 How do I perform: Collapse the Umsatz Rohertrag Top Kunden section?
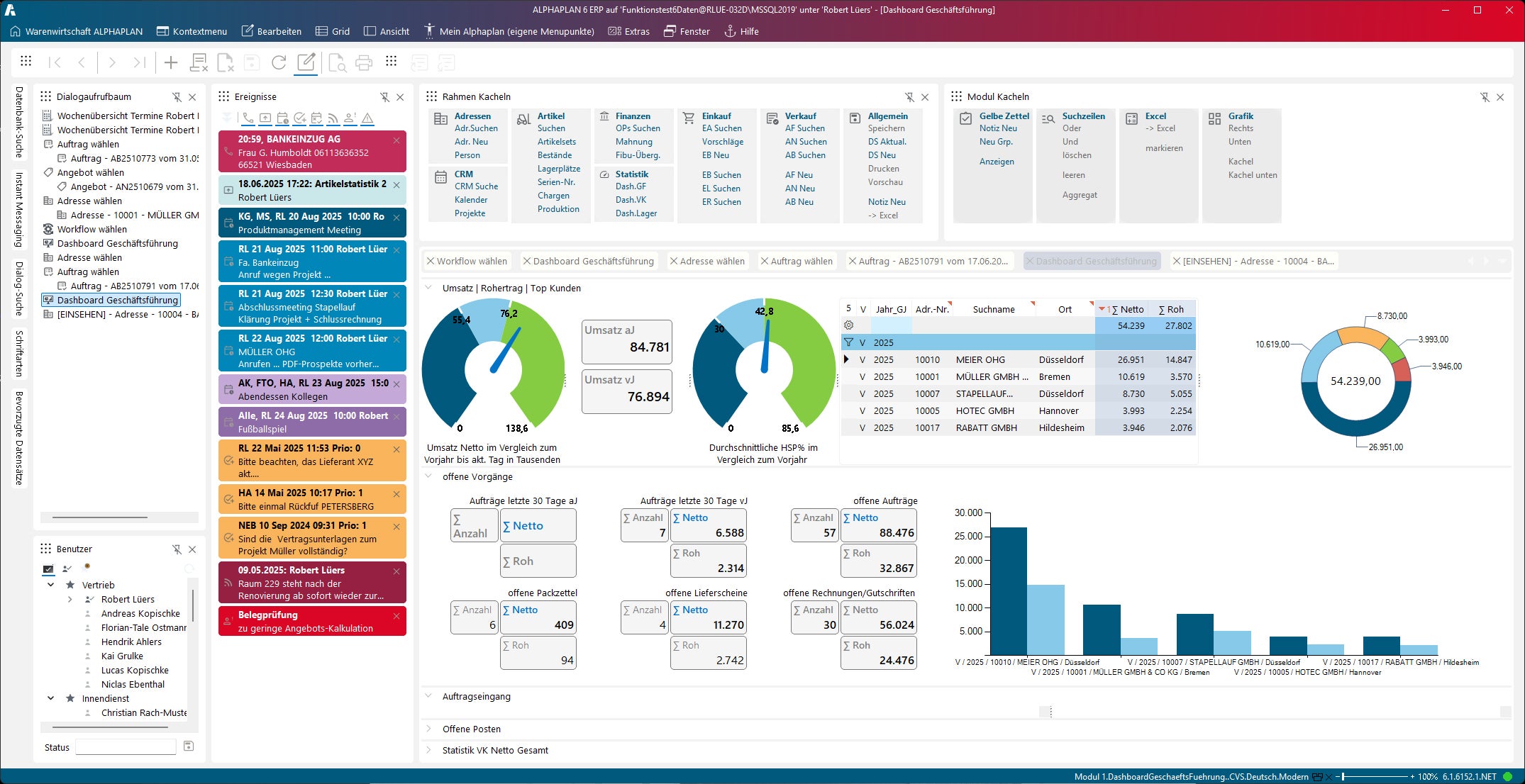pos(428,288)
